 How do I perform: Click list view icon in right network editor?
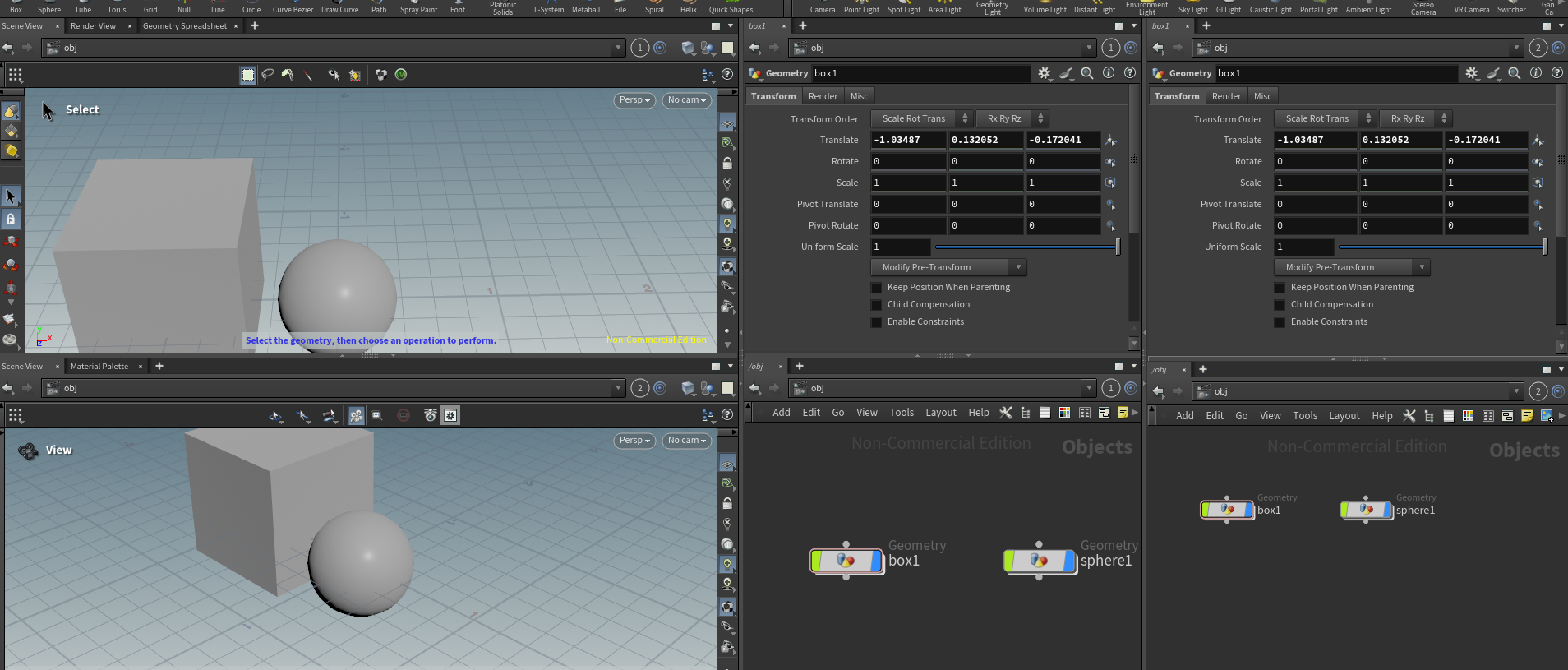(x=1448, y=416)
